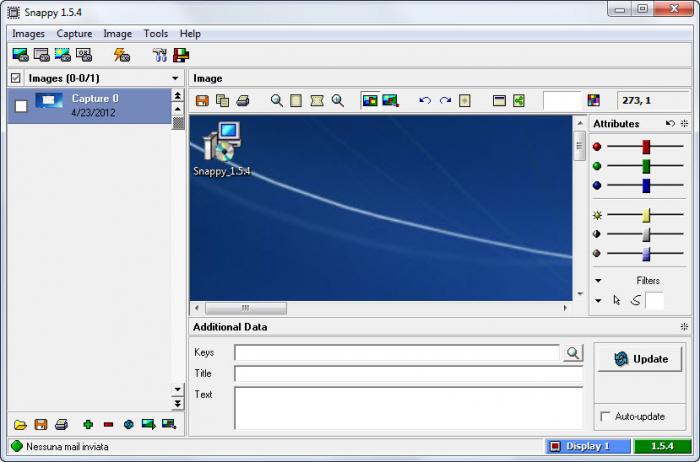Jump to top of image list with double-up arrow

(178, 96)
